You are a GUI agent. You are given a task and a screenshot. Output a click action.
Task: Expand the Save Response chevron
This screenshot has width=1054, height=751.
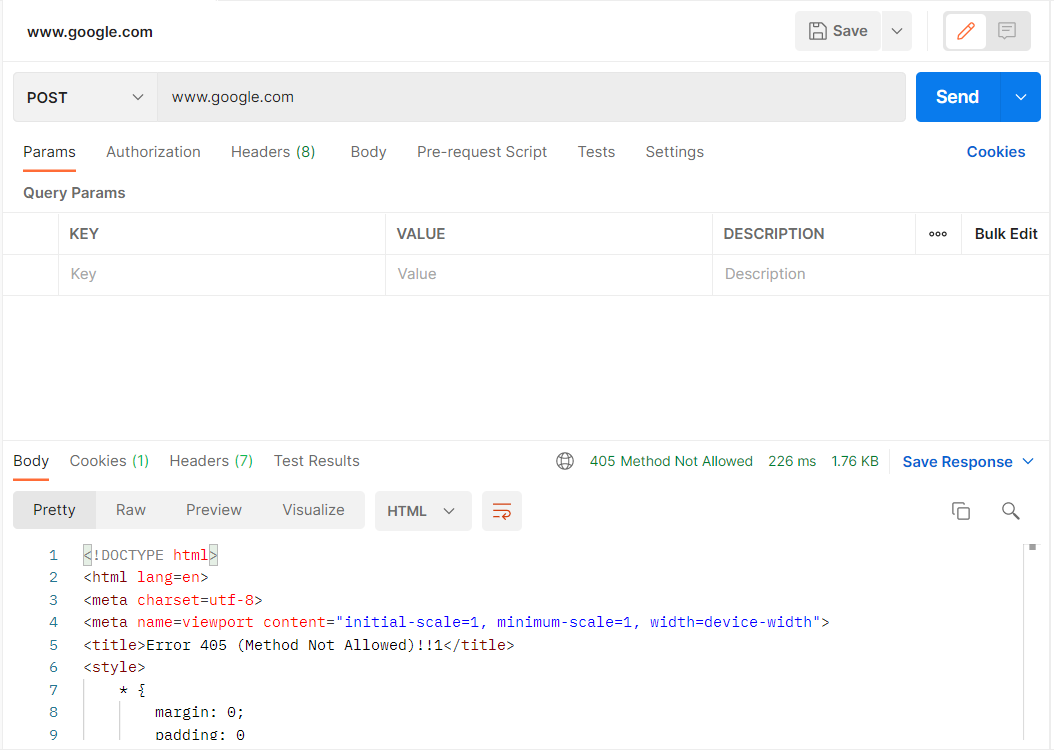pos(1028,461)
